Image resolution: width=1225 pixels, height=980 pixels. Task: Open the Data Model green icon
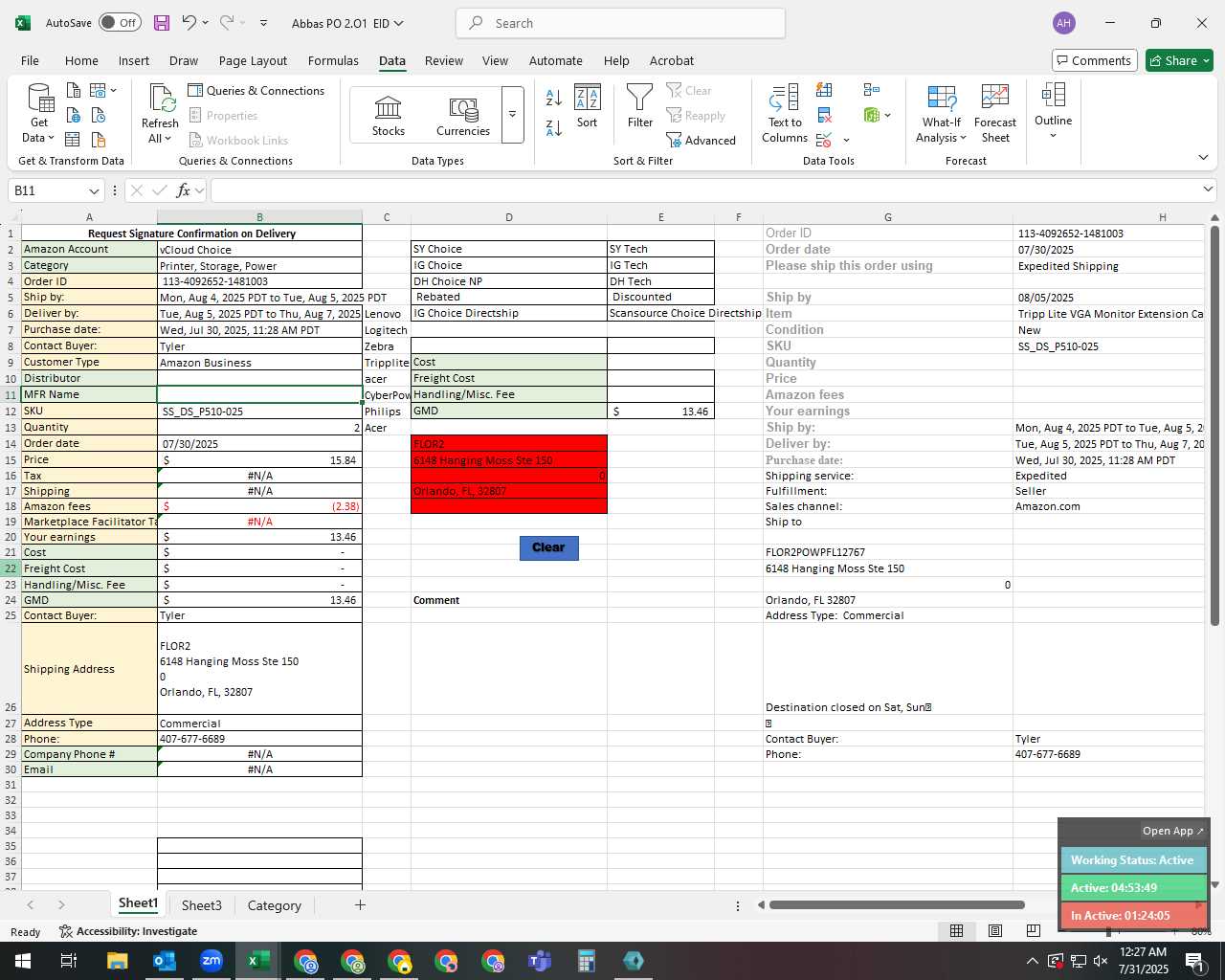point(871,116)
